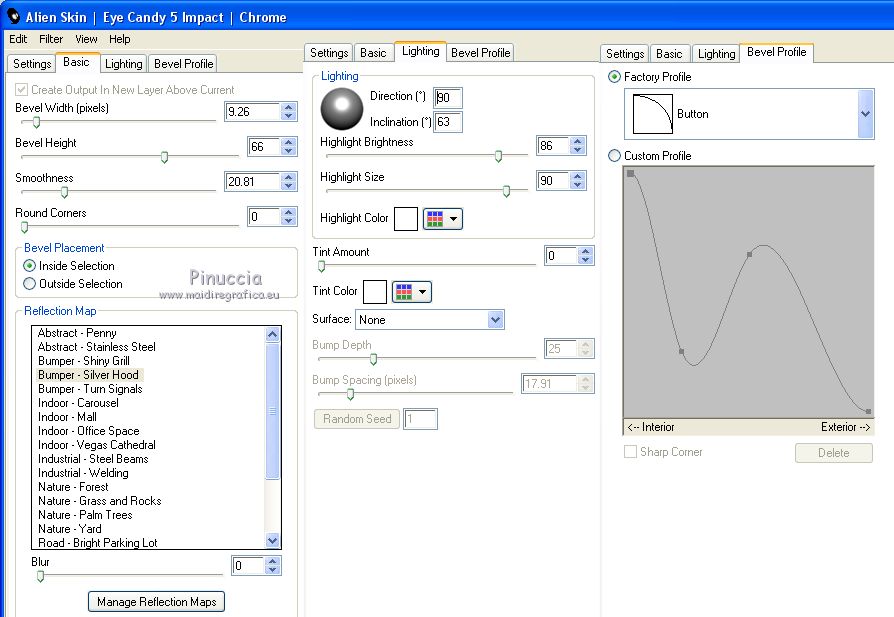Viewport: 894px width, 617px height.
Task: Select Outside Selection radio button
Action: [x=29, y=283]
